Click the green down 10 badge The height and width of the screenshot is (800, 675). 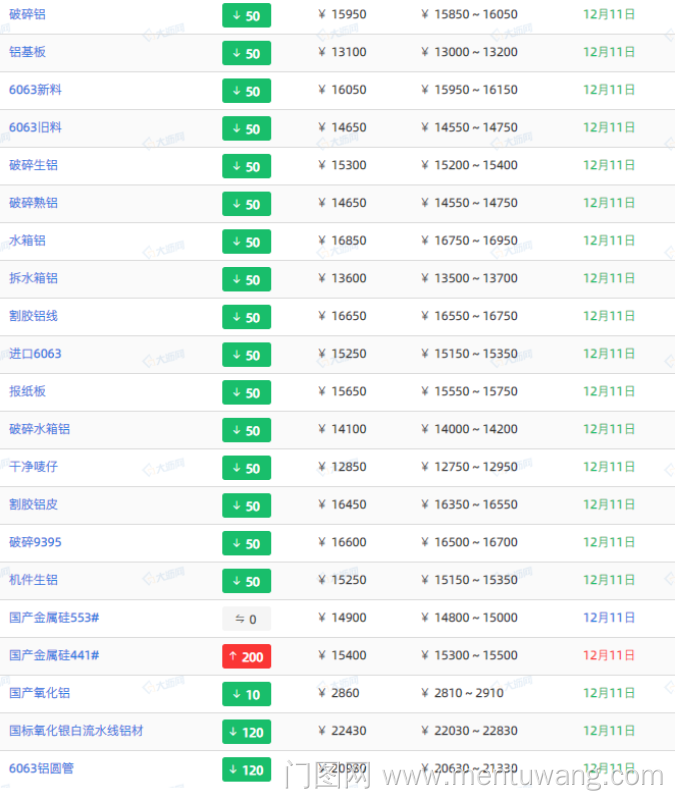click(246, 694)
